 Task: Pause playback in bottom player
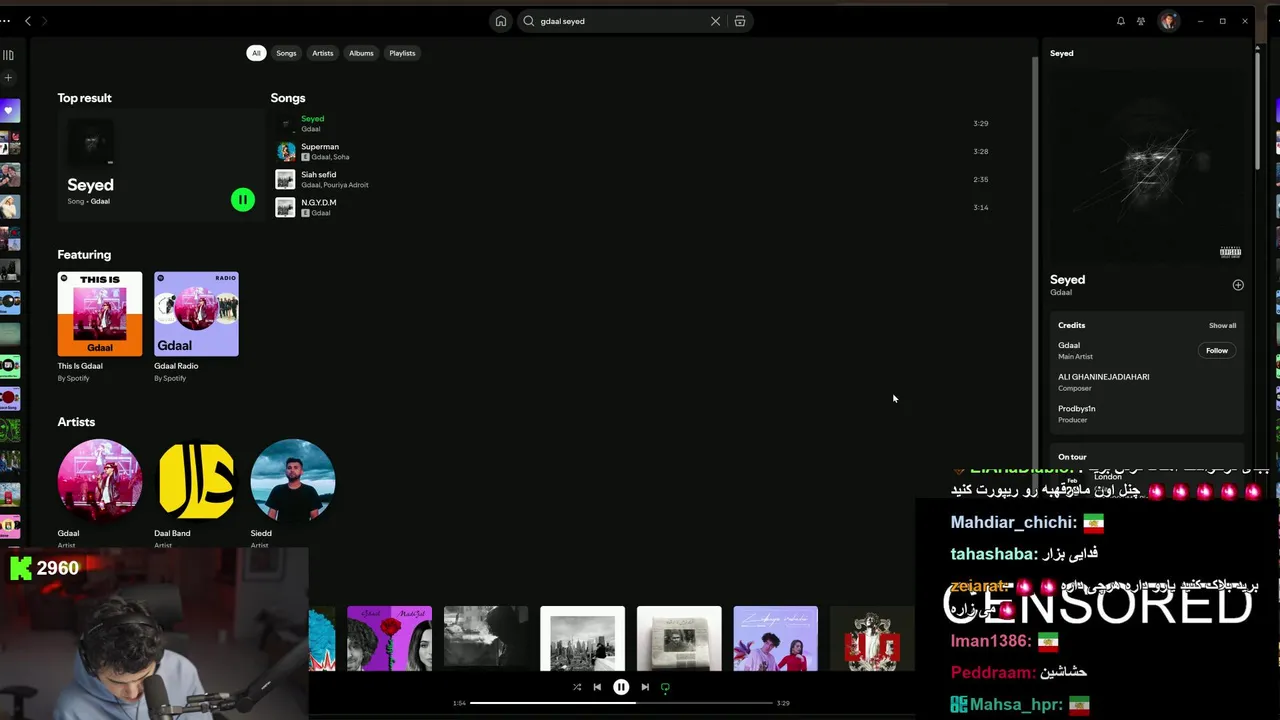(x=621, y=687)
